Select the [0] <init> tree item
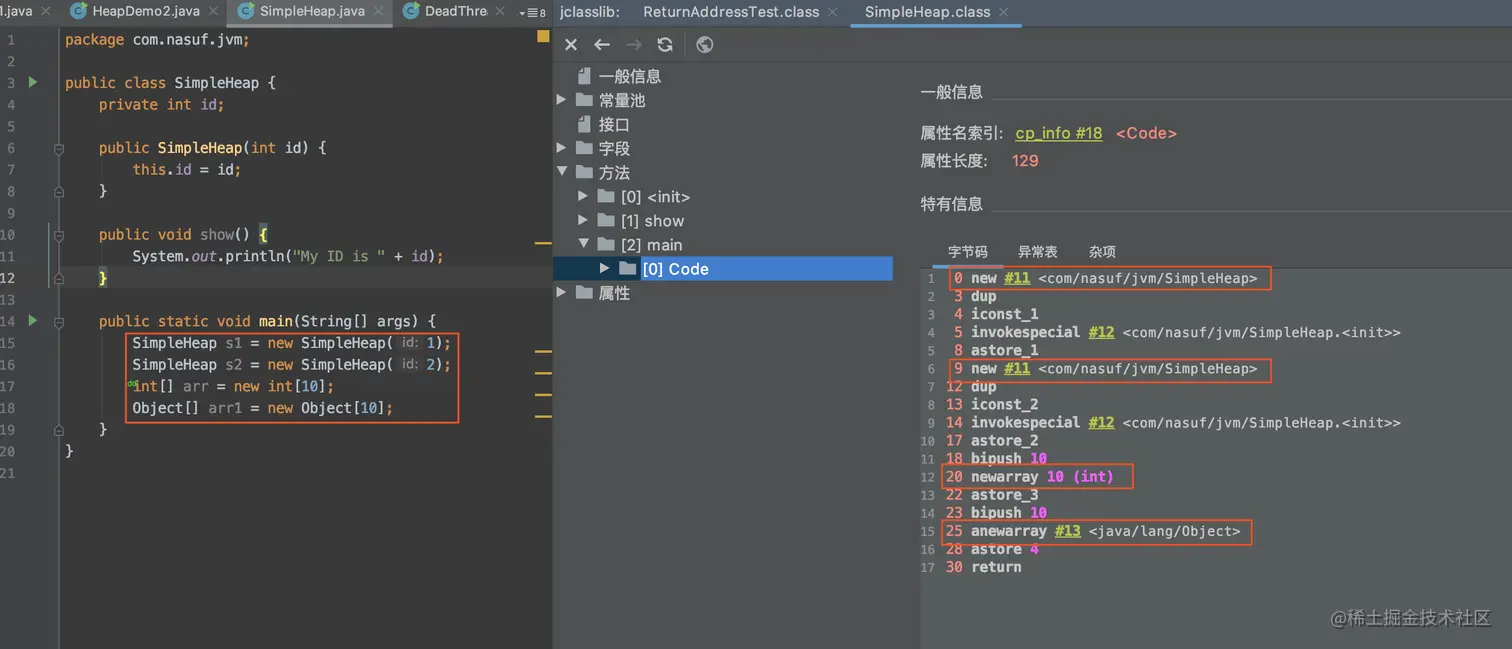Screen dimensions: 1512x649 (x=655, y=196)
